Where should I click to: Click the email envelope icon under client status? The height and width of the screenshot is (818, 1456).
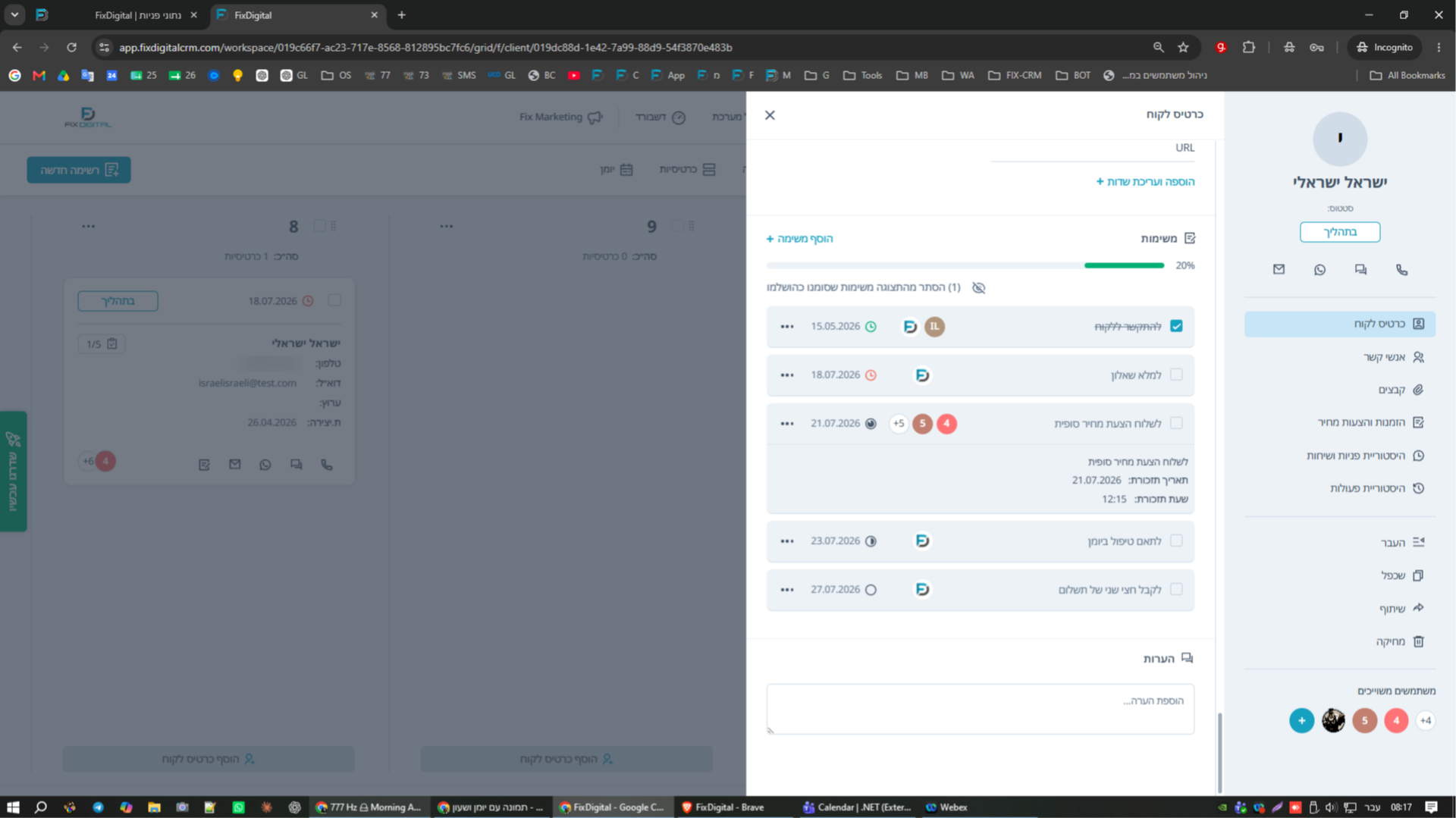click(x=1279, y=269)
